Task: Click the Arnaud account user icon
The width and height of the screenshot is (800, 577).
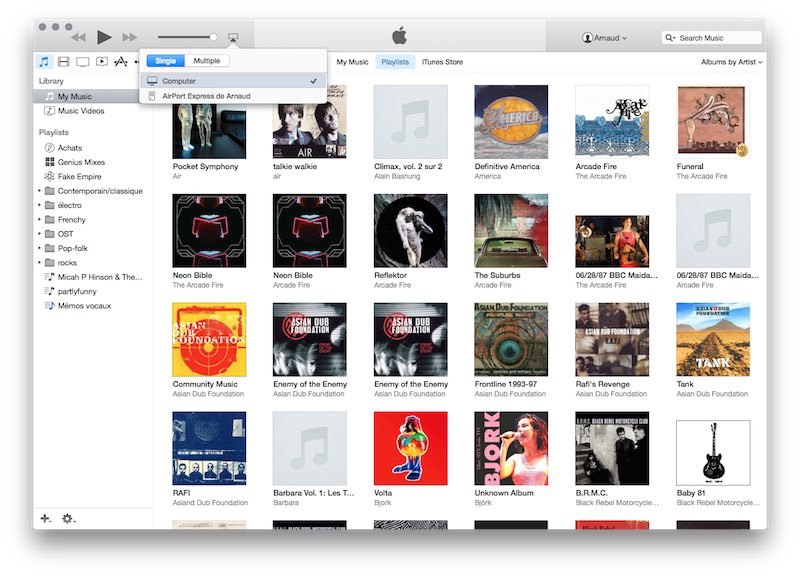Action: click(x=587, y=38)
